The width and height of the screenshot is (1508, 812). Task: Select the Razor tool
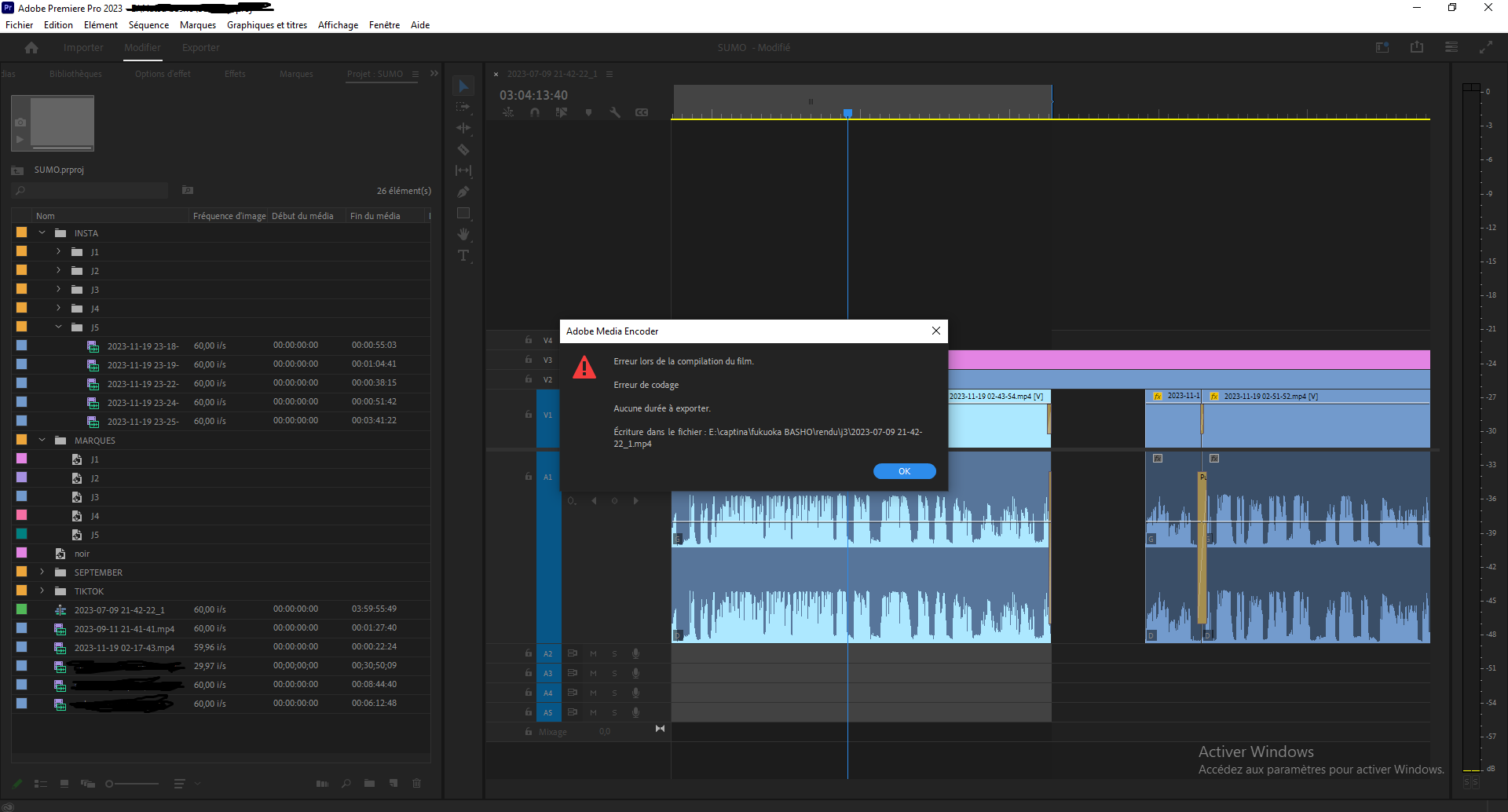463,149
